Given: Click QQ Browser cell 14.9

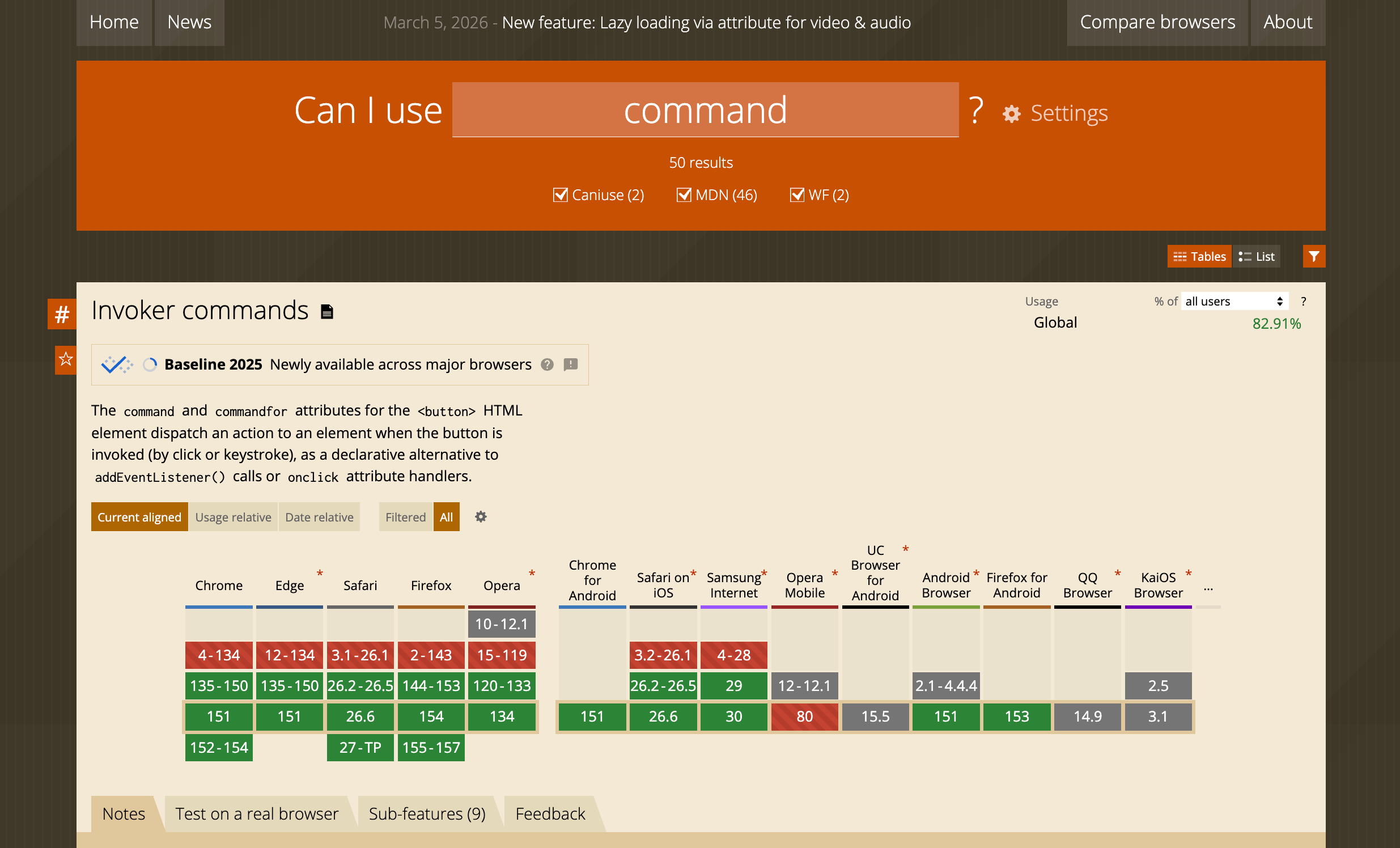Looking at the screenshot, I should 1088,716.
